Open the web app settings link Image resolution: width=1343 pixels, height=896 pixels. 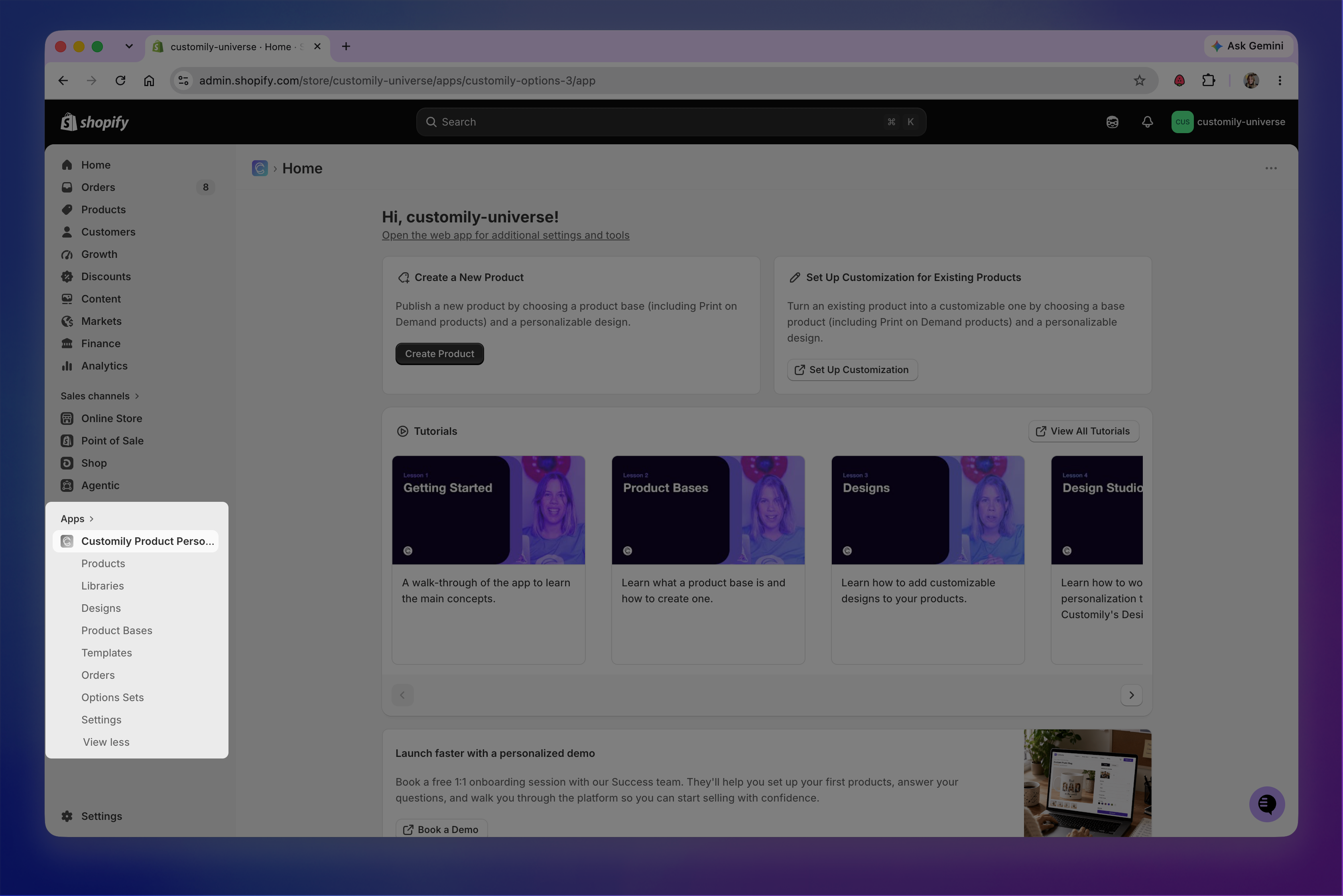click(505, 235)
